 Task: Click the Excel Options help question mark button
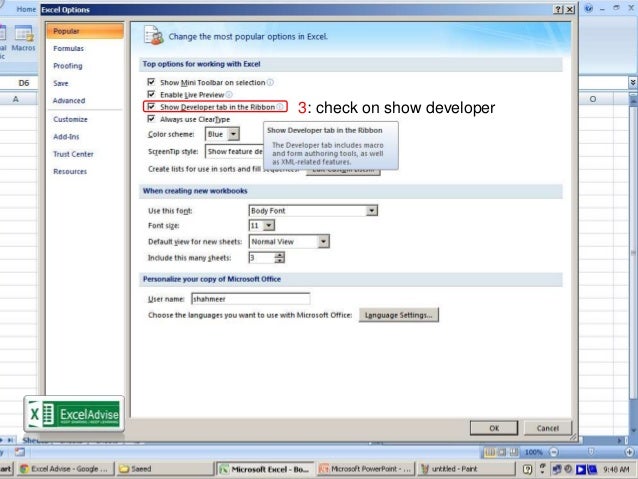(x=558, y=9)
